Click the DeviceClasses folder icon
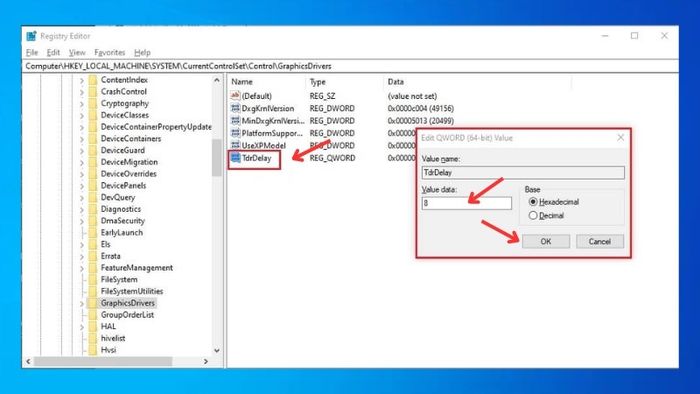 [93, 115]
